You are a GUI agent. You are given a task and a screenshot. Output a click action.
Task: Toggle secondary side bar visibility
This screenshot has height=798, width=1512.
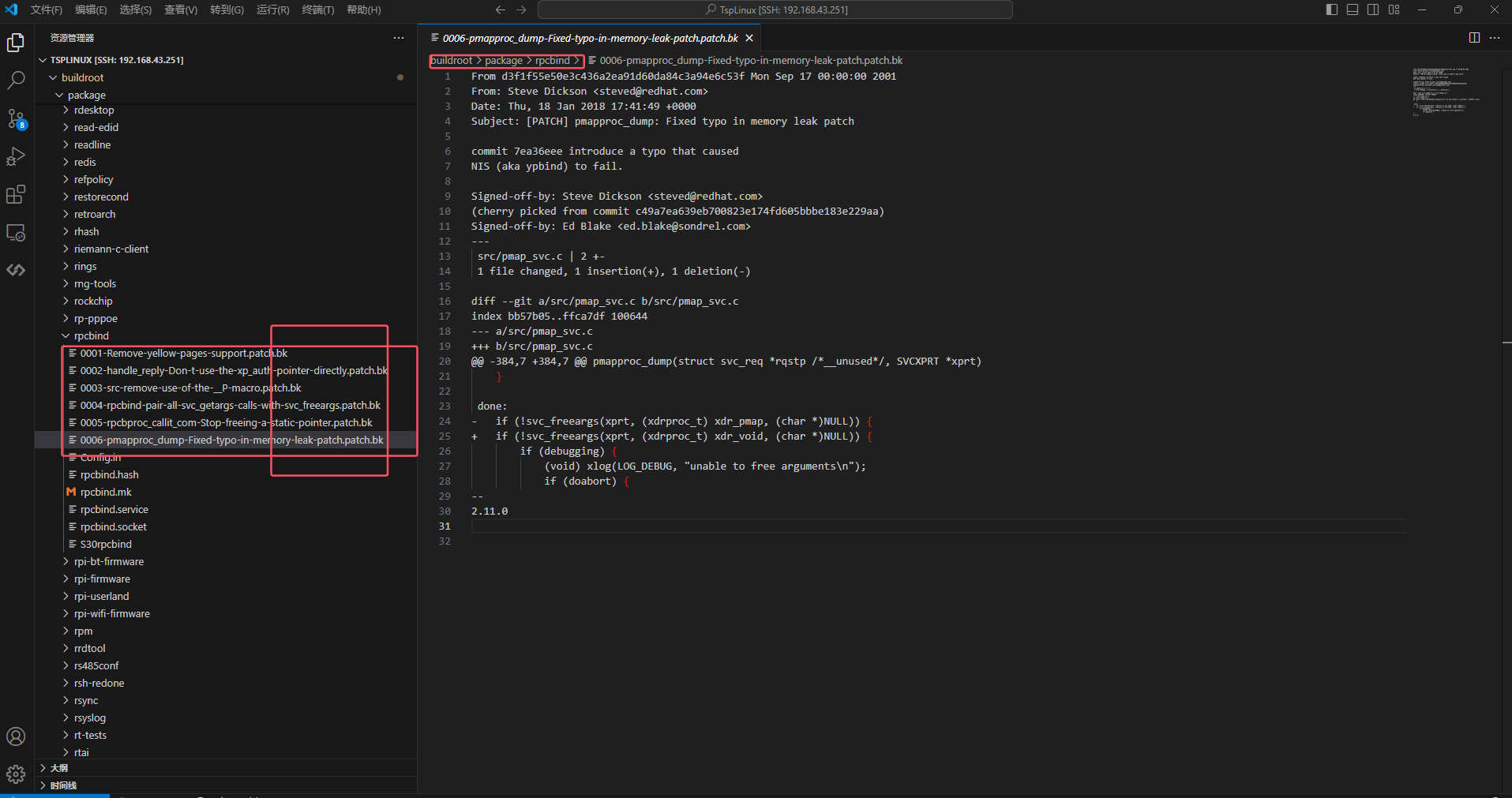tap(1373, 9)
